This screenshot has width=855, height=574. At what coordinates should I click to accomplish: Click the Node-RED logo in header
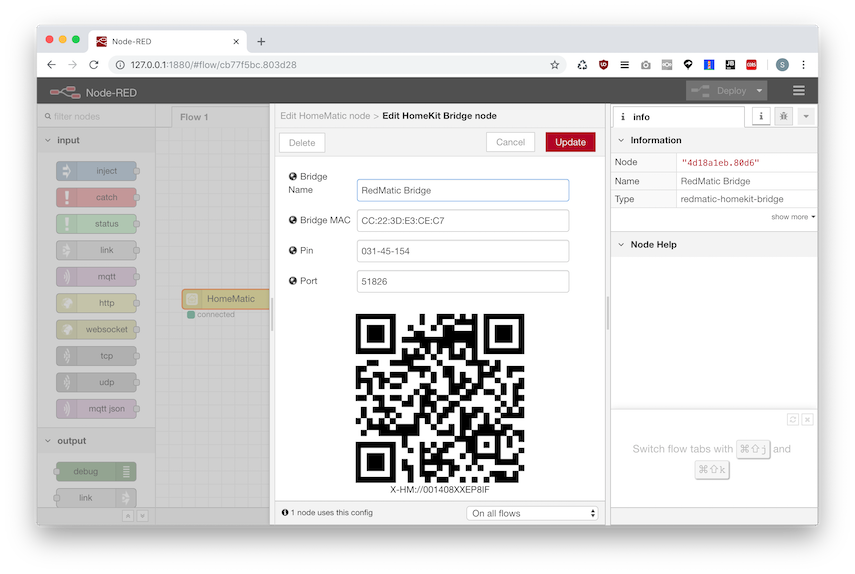tap(66, 92)
